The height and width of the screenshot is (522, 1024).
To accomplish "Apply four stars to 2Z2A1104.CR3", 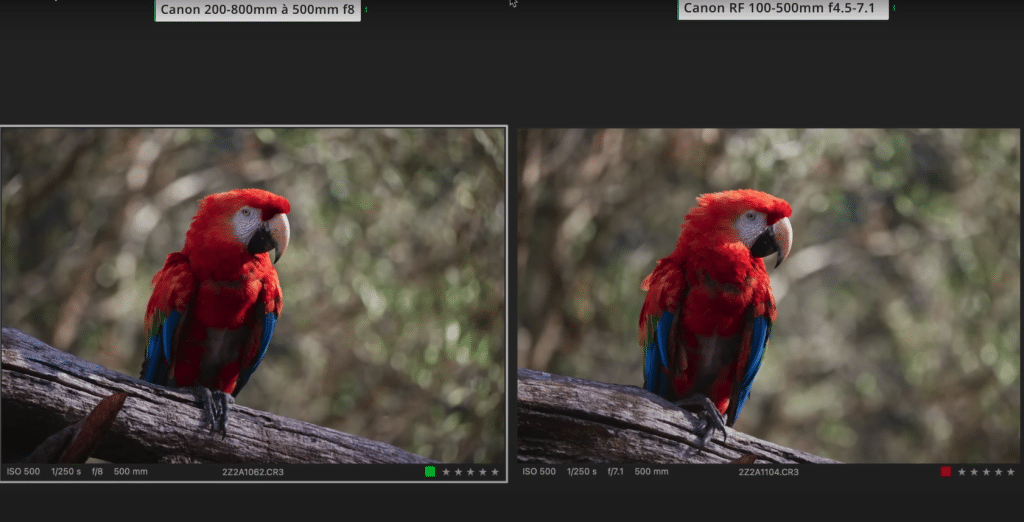I will 999,472.
